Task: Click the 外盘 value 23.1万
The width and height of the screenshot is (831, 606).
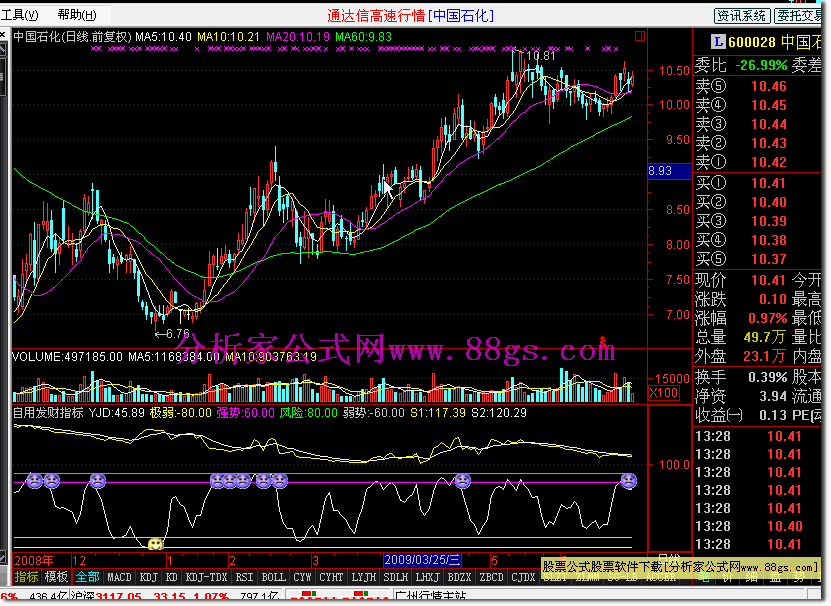Action: [x=764, y=356]
